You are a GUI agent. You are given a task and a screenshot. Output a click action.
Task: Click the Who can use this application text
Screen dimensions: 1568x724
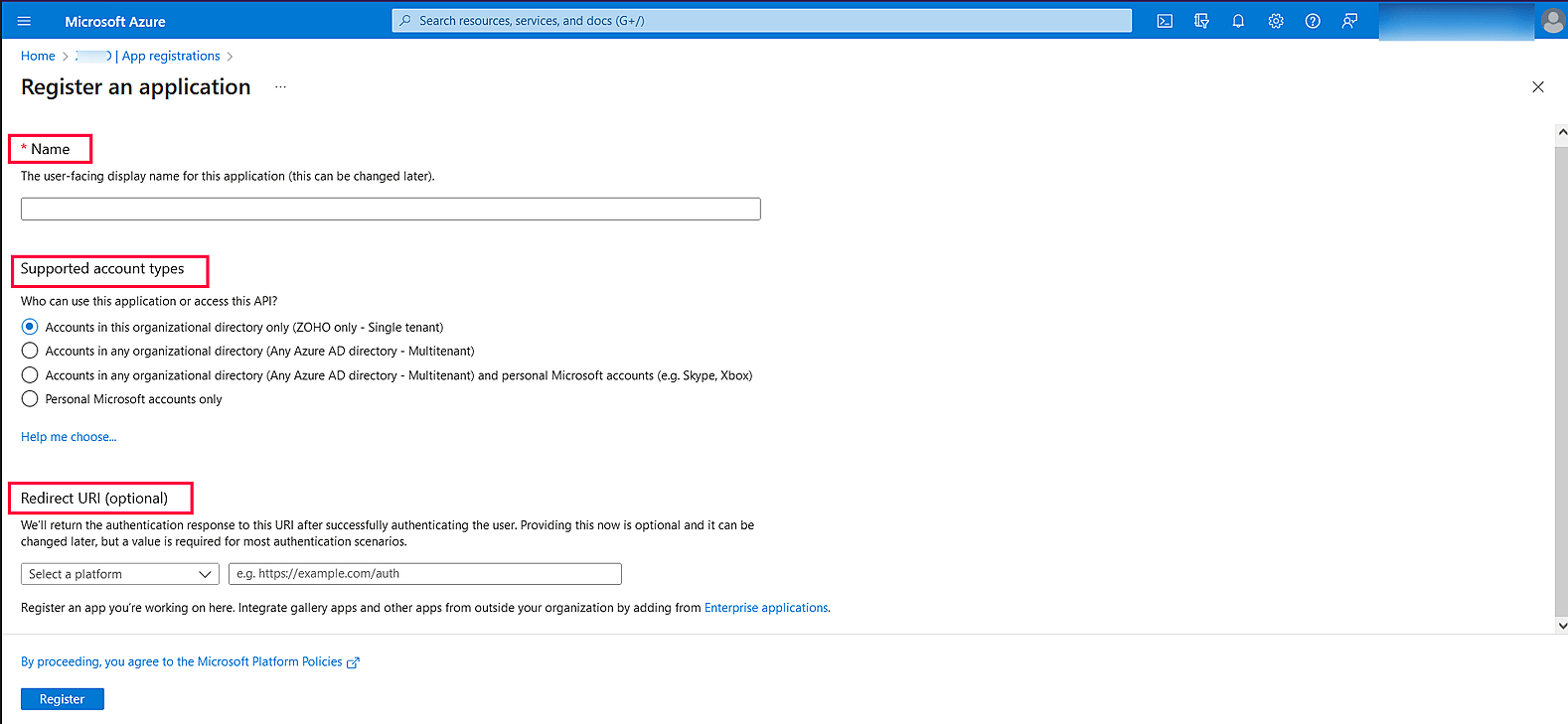pos(149,301)
